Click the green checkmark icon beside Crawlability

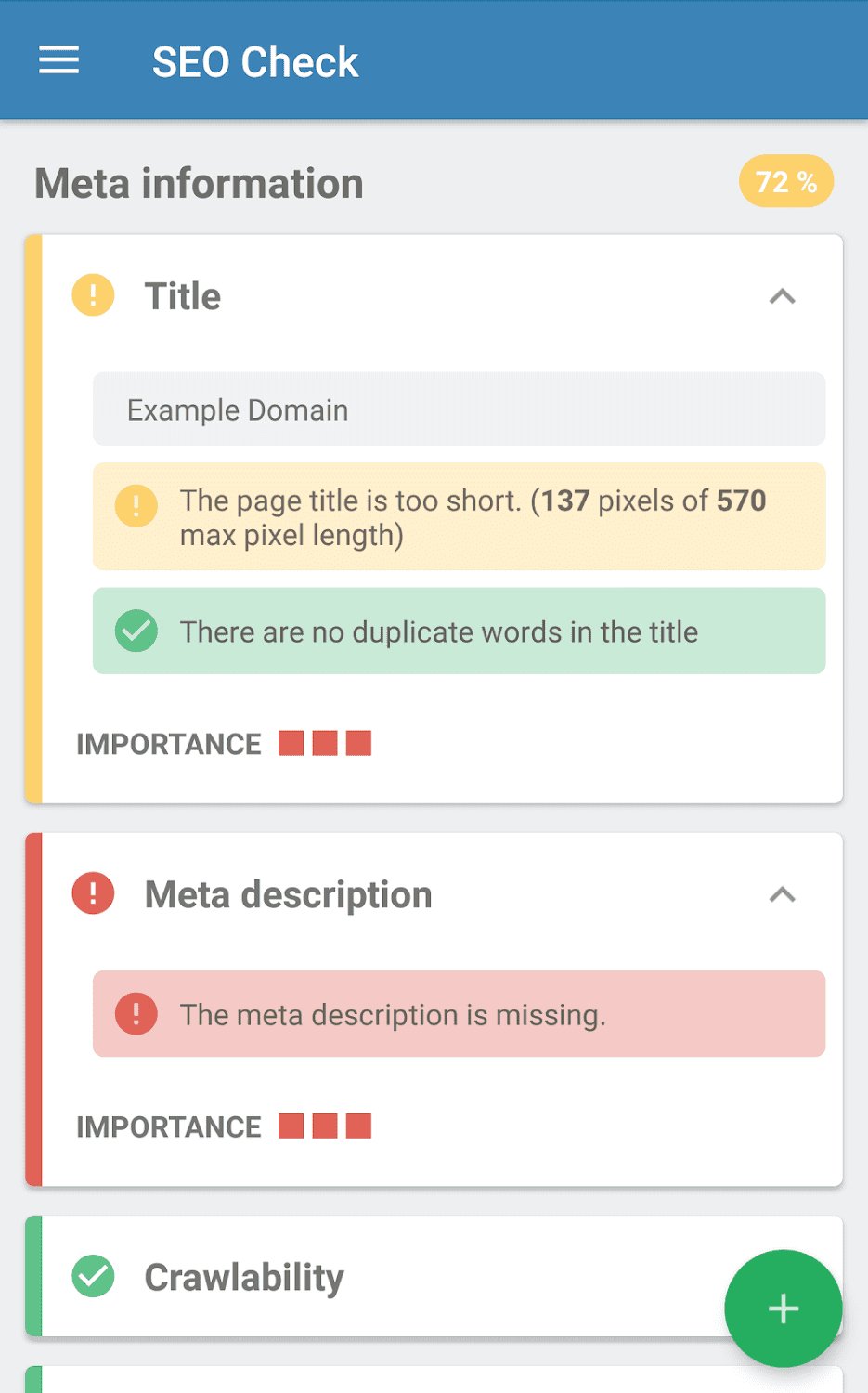[x=93, y=1277]
